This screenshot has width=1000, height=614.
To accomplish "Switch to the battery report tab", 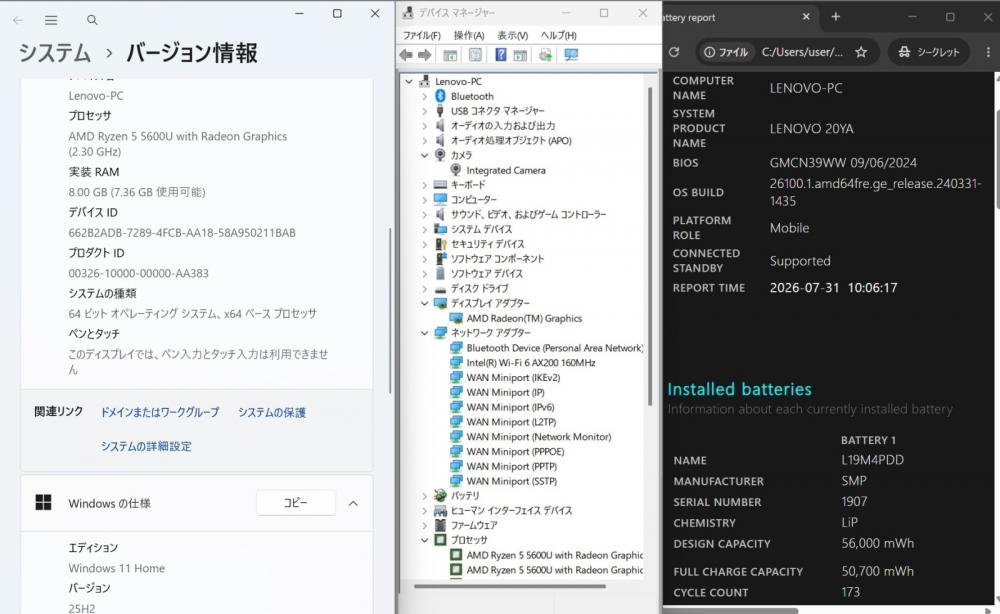I will pos(733,18).
